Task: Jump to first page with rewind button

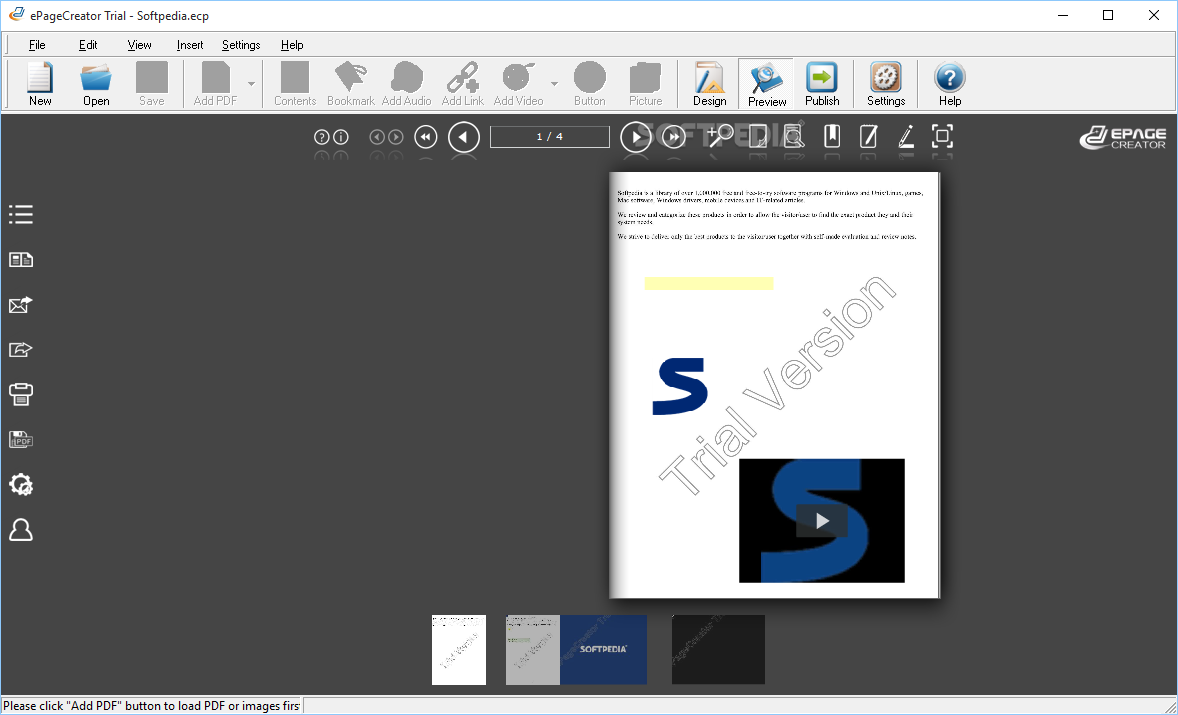Action: click(426, 137)
